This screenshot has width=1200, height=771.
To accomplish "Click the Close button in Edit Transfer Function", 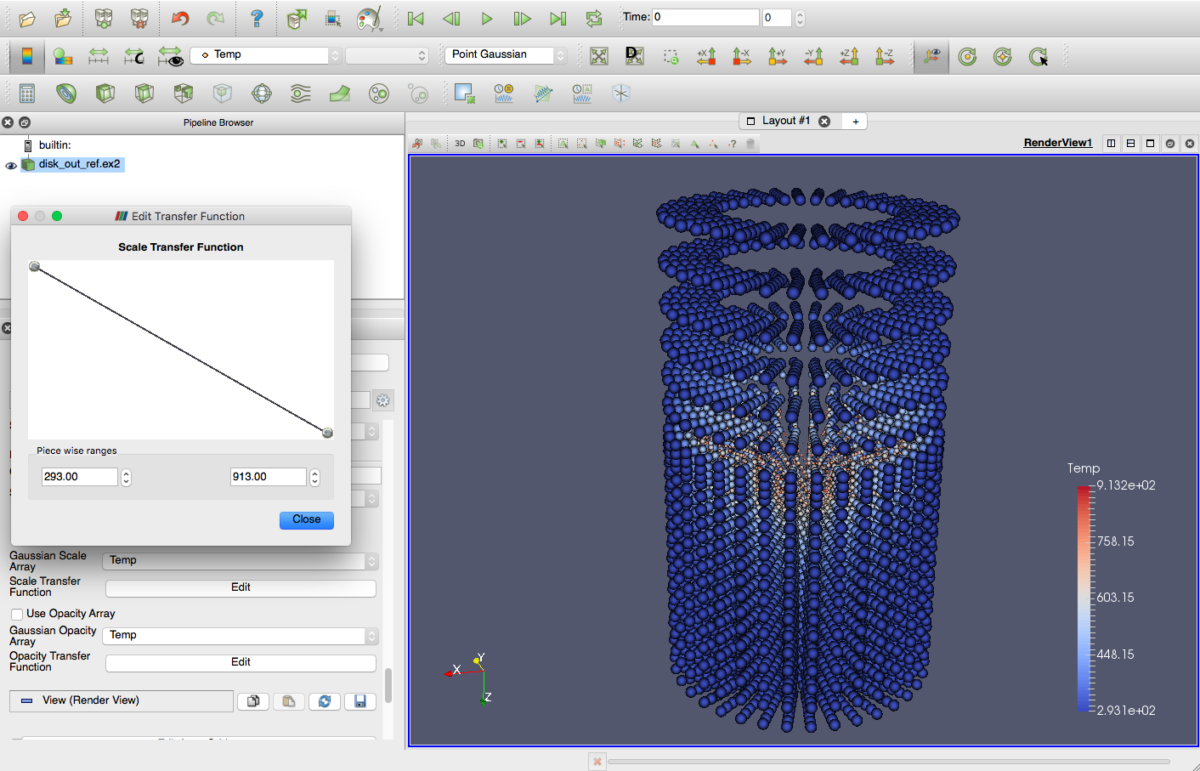I will (x=306, y=520).
